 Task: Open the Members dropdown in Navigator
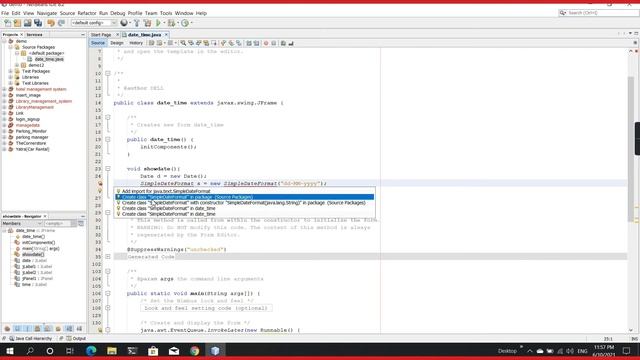click(22, 224)
